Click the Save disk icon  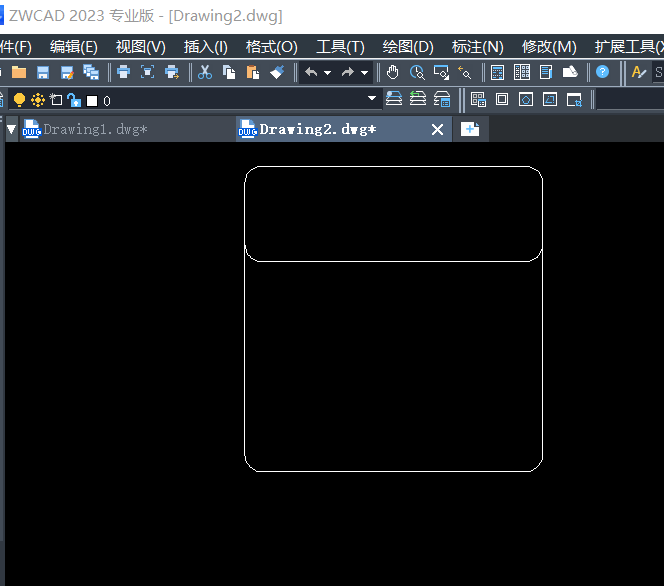click(x=43, y=72)
